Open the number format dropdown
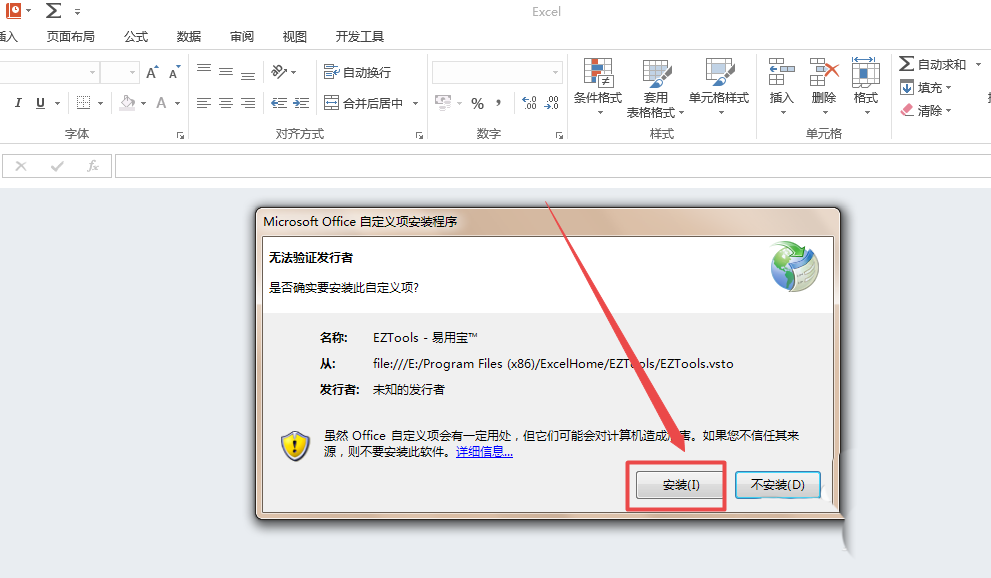The image size is (991, 578). tap(556, 72)
